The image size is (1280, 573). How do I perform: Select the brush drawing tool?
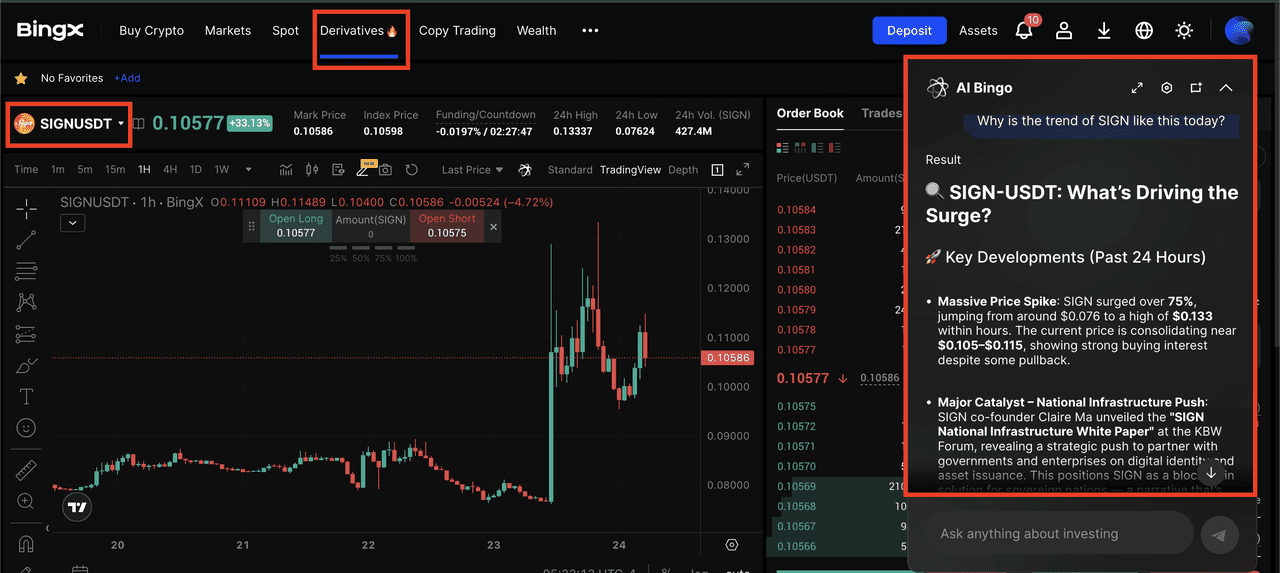tap(27, 365)
